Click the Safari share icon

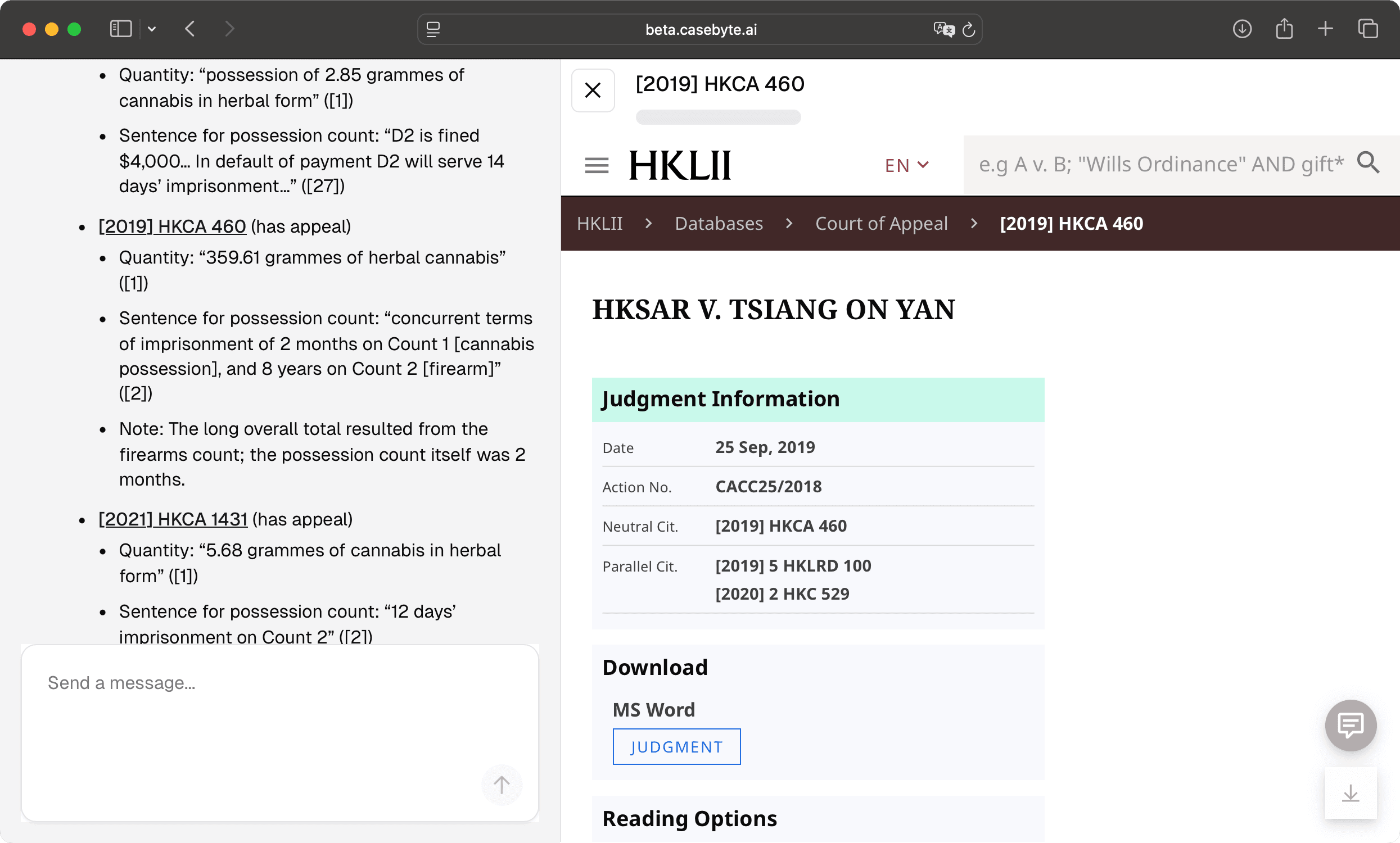1284,29
